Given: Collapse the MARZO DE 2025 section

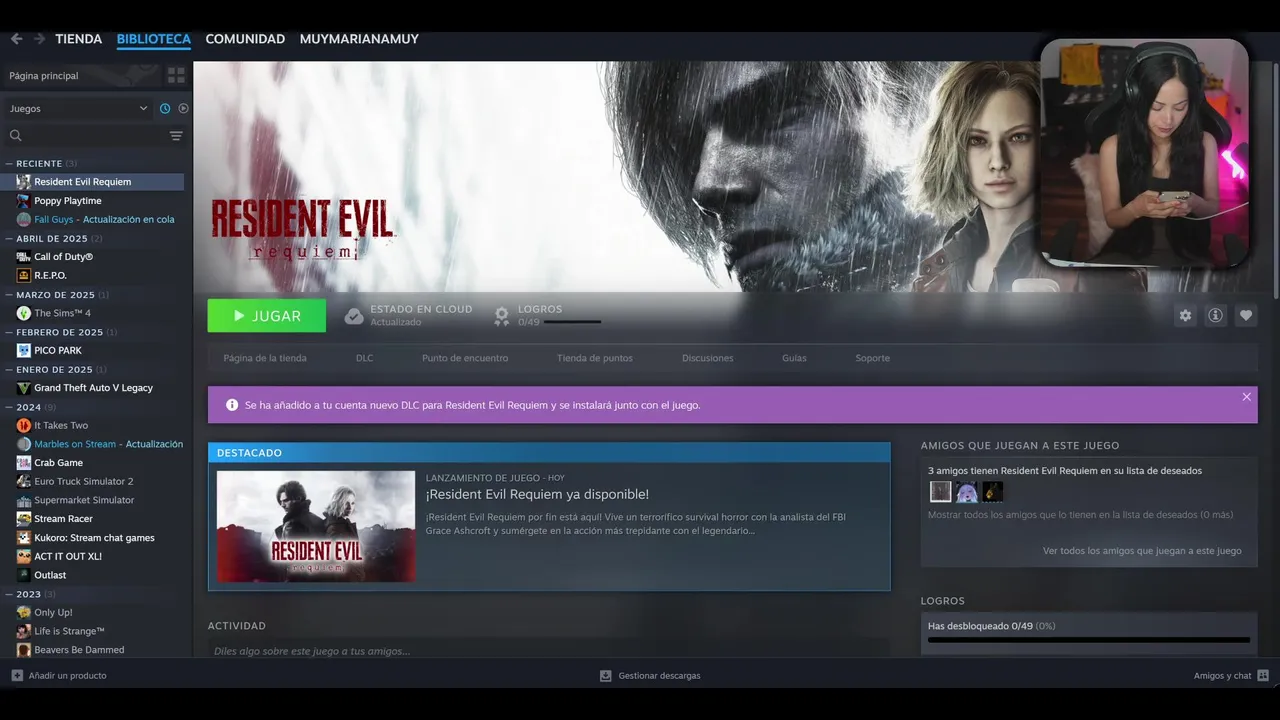Looking at the screenshot, I should 9,295.
